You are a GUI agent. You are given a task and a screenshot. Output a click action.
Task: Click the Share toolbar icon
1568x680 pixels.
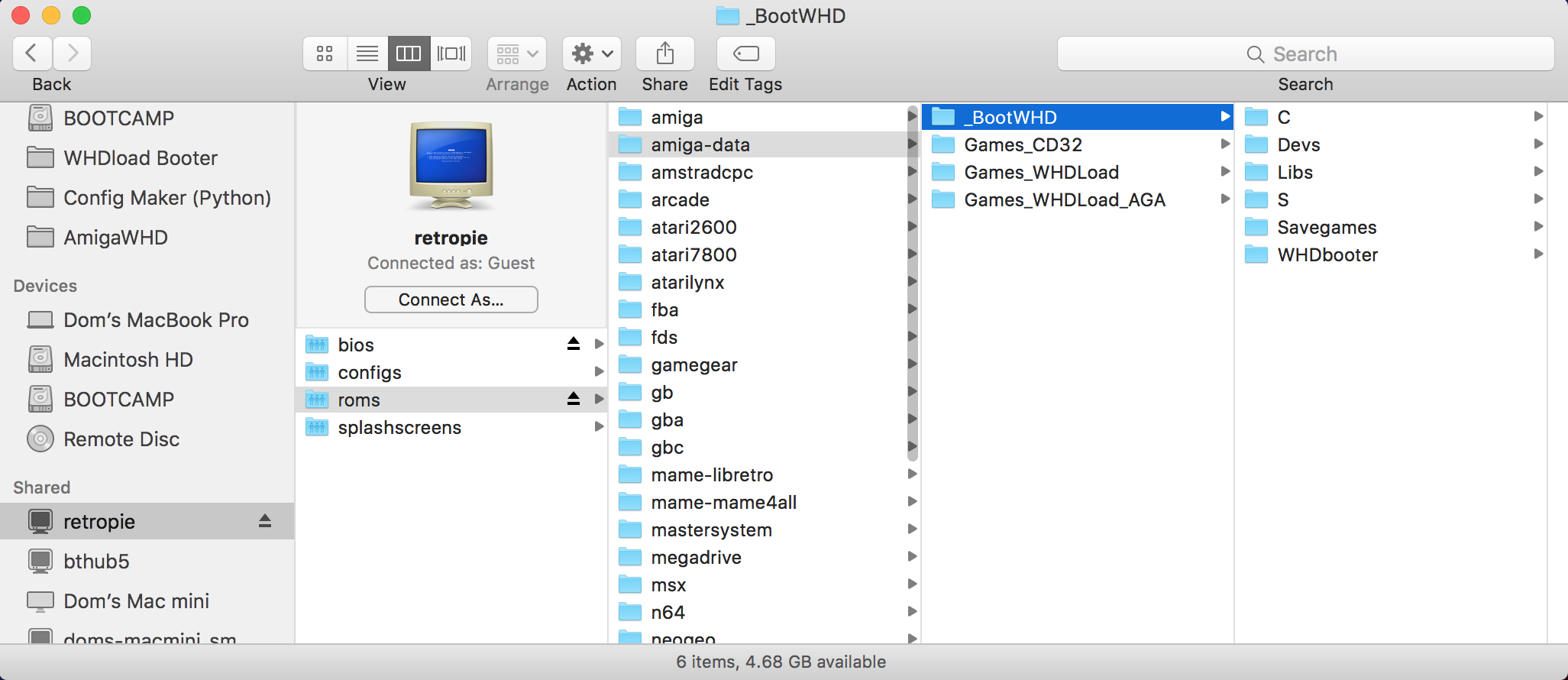665,53
